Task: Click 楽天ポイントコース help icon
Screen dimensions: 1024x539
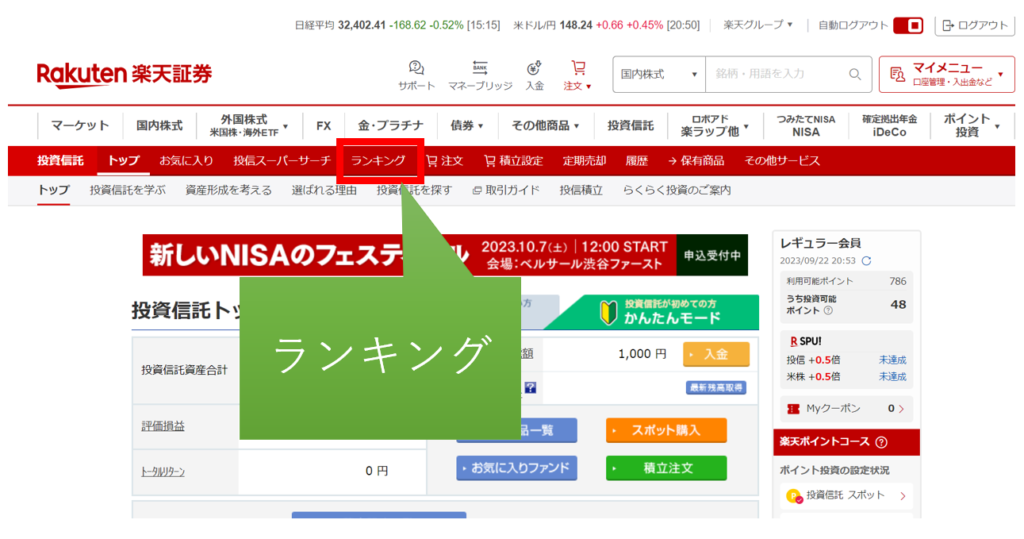Action: click(881, 442)
